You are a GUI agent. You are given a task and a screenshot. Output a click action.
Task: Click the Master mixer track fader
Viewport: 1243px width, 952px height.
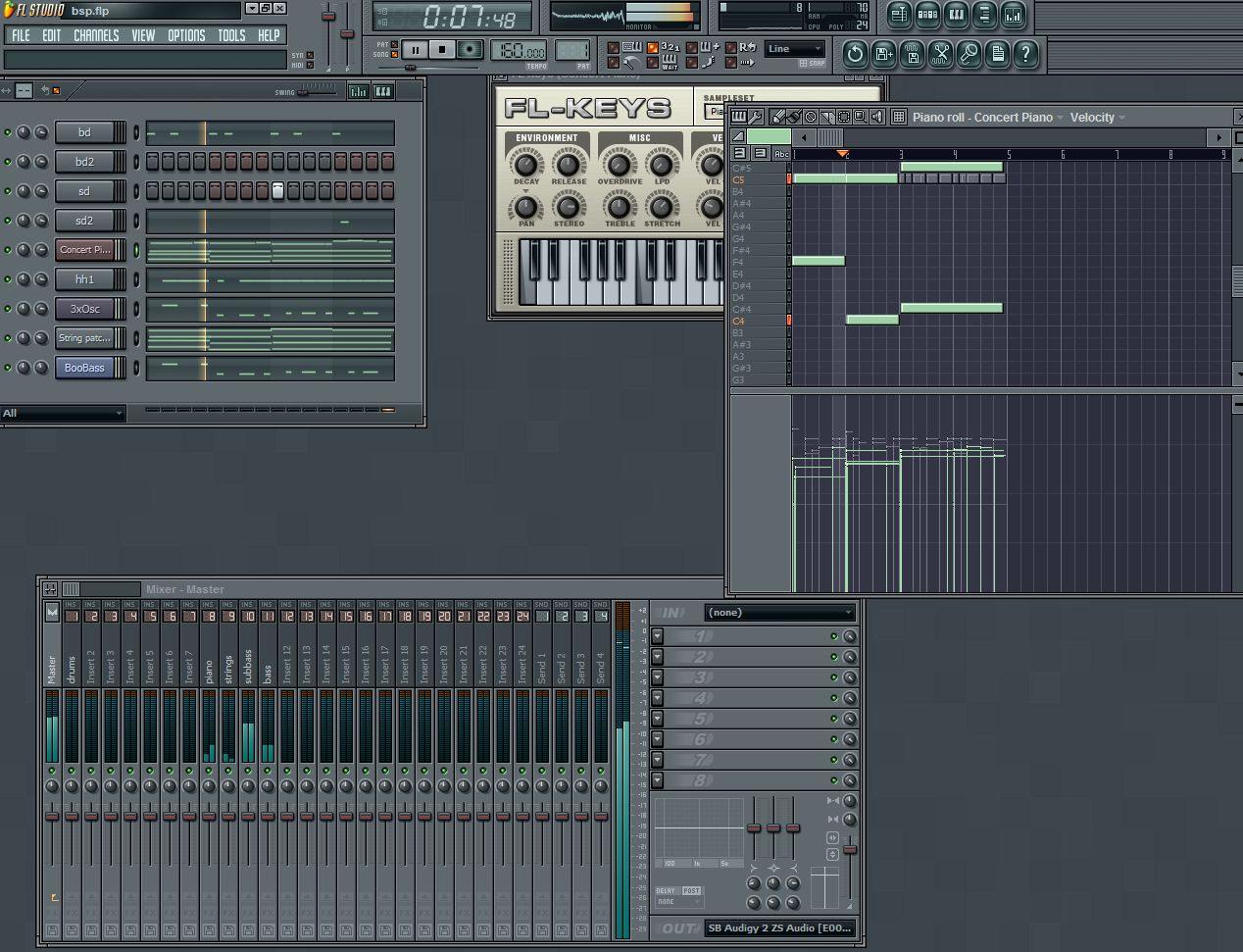coord(52,816)
